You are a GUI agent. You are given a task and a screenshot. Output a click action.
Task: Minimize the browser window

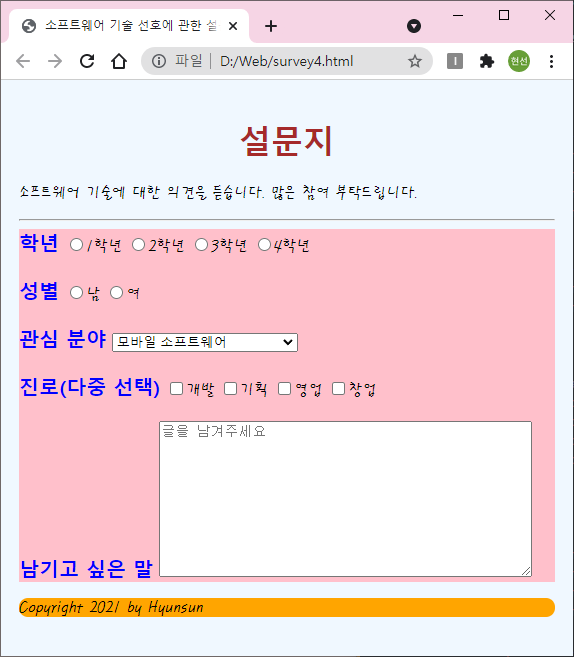click(458, 16)
